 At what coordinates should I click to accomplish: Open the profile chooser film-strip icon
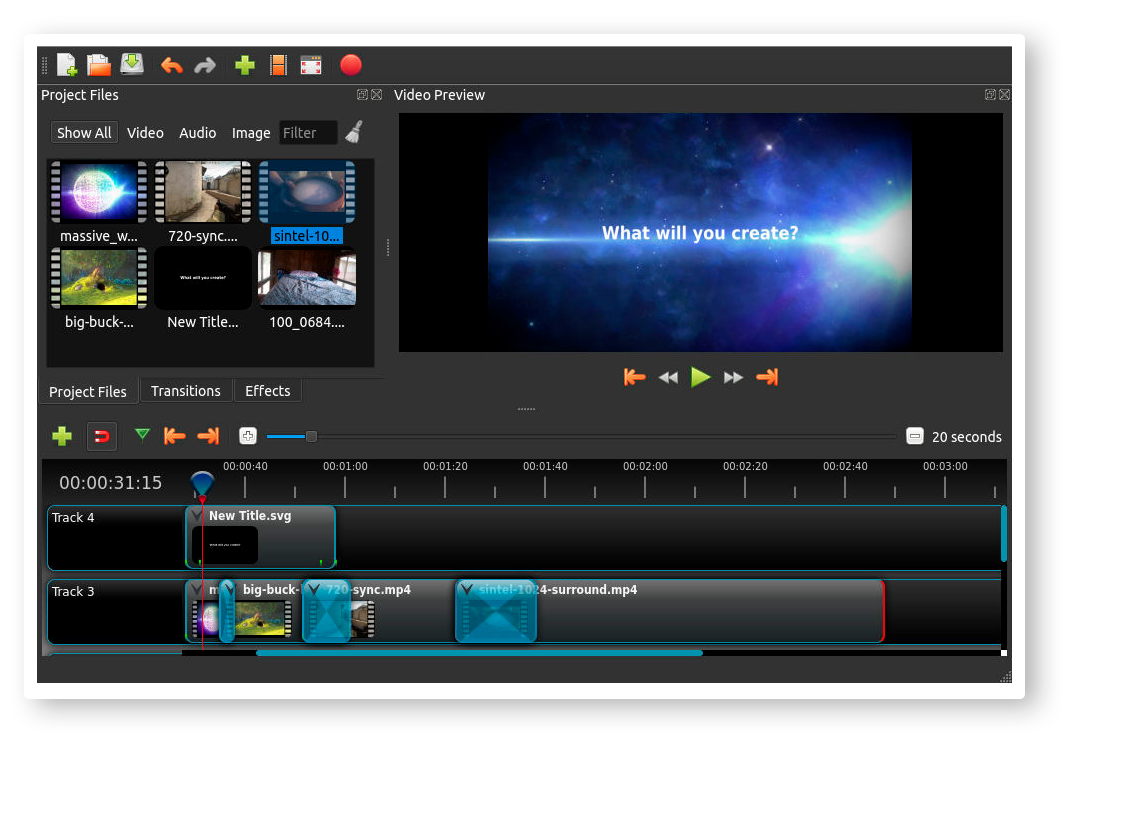[278, 65]
